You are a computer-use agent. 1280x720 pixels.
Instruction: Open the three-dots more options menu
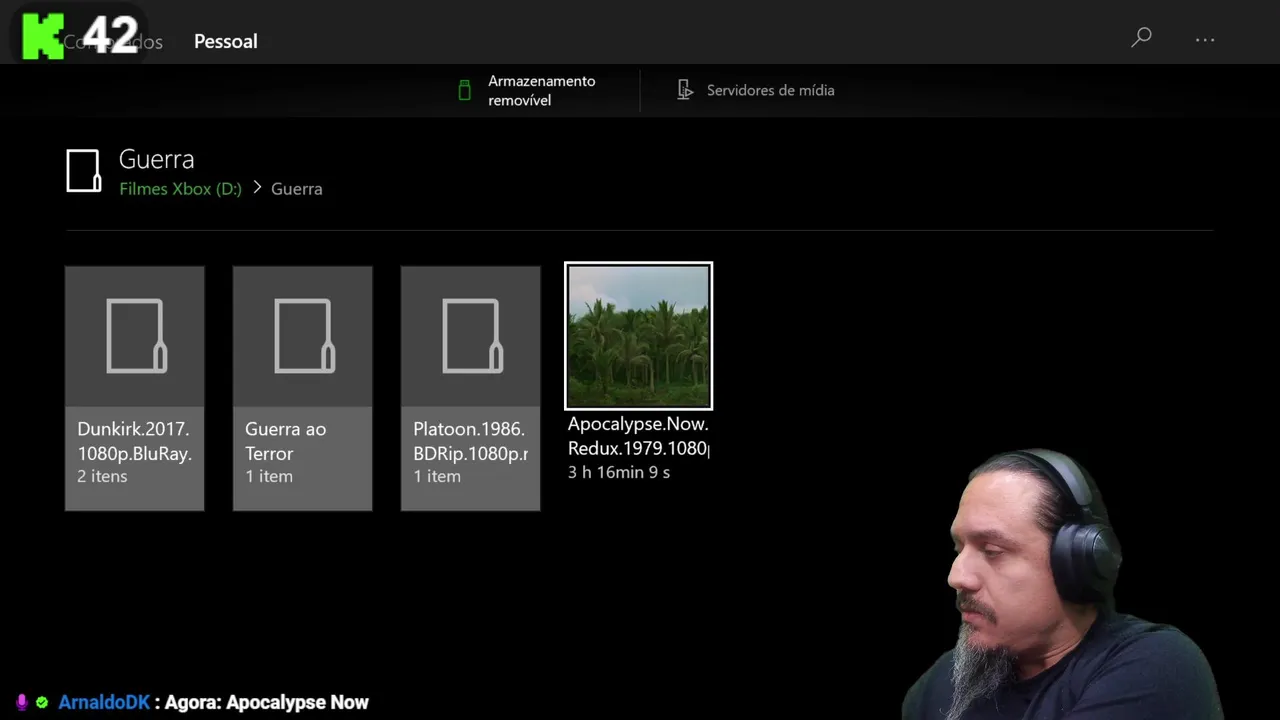[x=1205, y=40]
